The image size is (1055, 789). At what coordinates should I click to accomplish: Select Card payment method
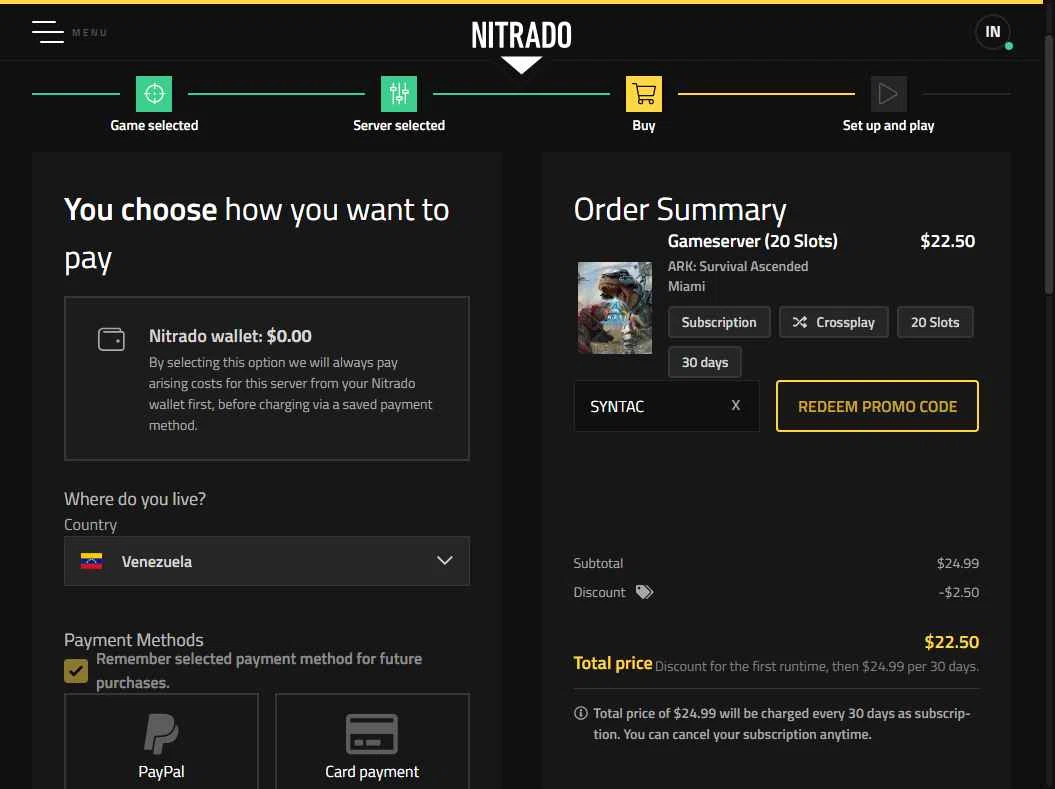tap(372, 741)
